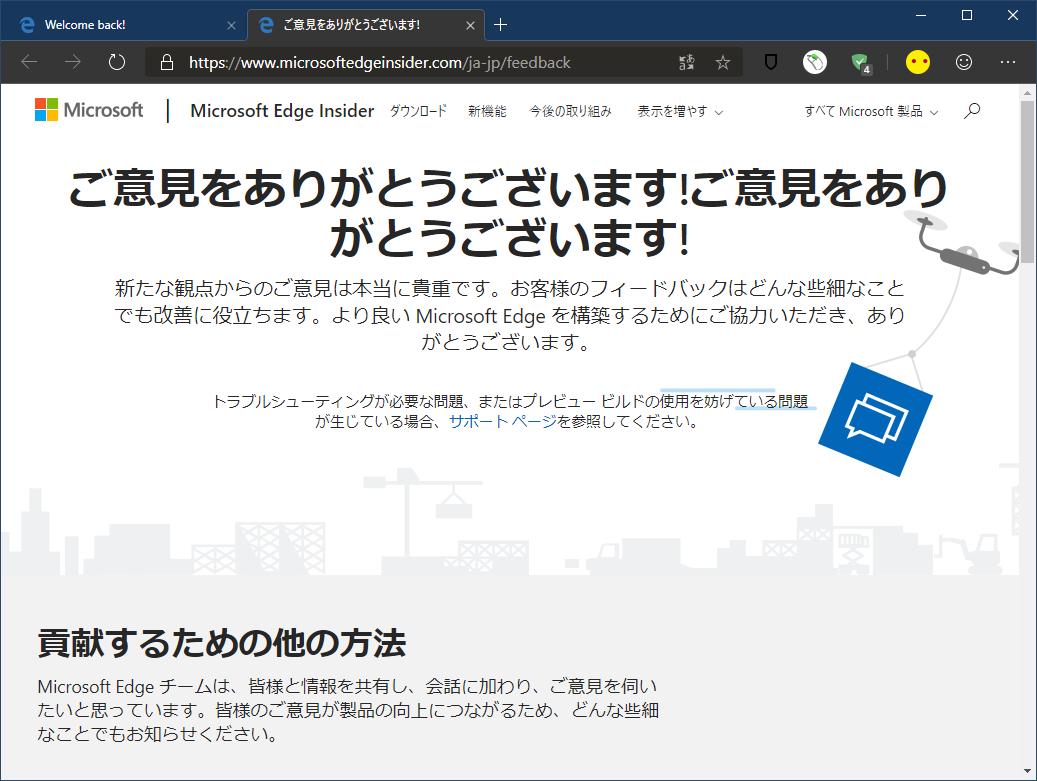Open the mouse gestures extension icon
This screenshot has height=781, width=1037.
coord(814,62)
